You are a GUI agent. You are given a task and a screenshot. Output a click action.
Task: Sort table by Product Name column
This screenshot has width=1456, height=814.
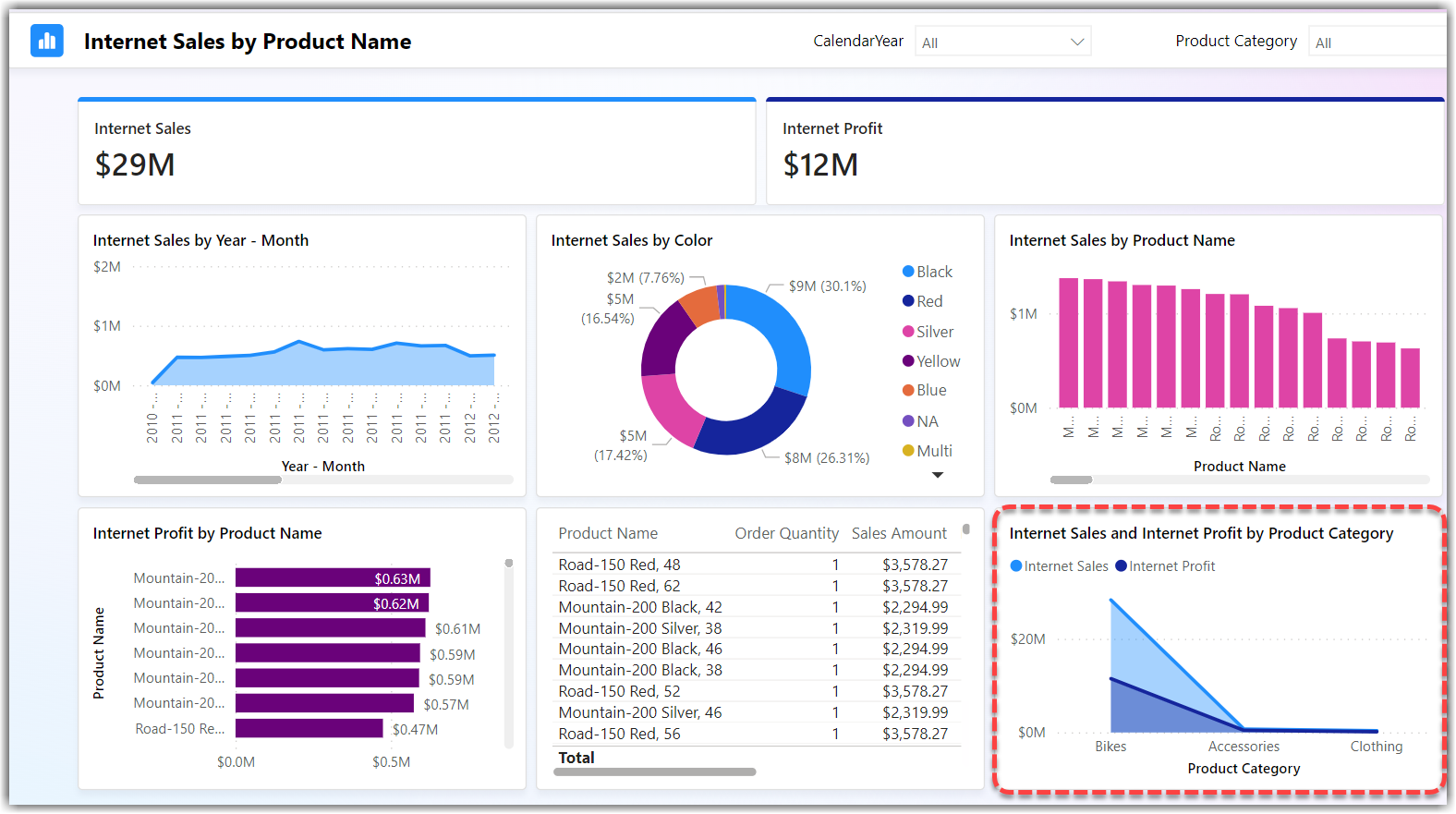pyautogui.click(x=608, y=533)
